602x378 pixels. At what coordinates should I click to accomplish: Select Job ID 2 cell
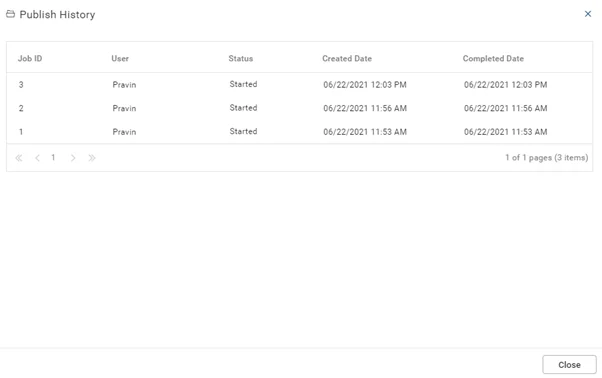[21, 108]
